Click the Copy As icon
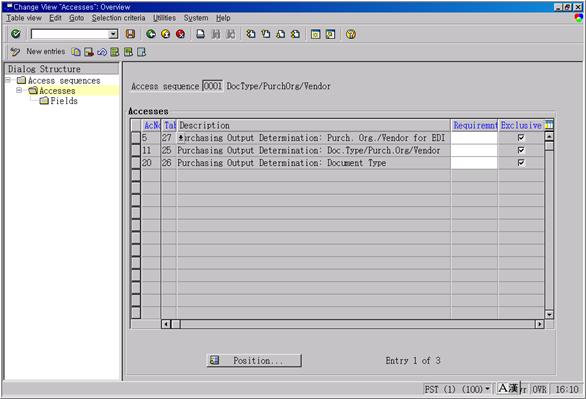This screenshot has width=586, height=399. 76,52
